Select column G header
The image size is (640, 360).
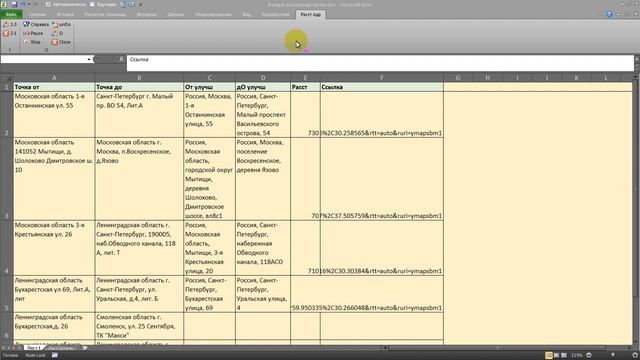(x=458, y=78)
